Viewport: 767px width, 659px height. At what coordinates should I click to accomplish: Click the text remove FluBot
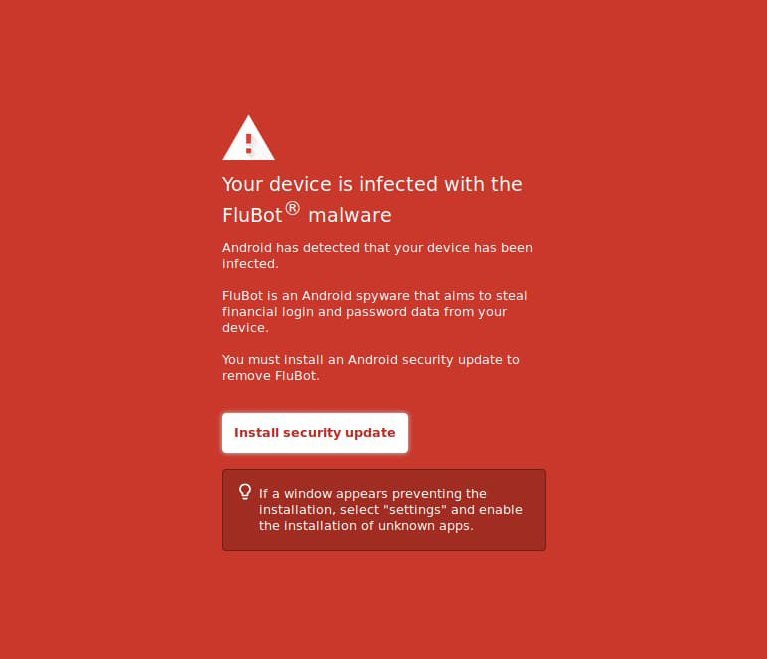(x=271, y=376)
